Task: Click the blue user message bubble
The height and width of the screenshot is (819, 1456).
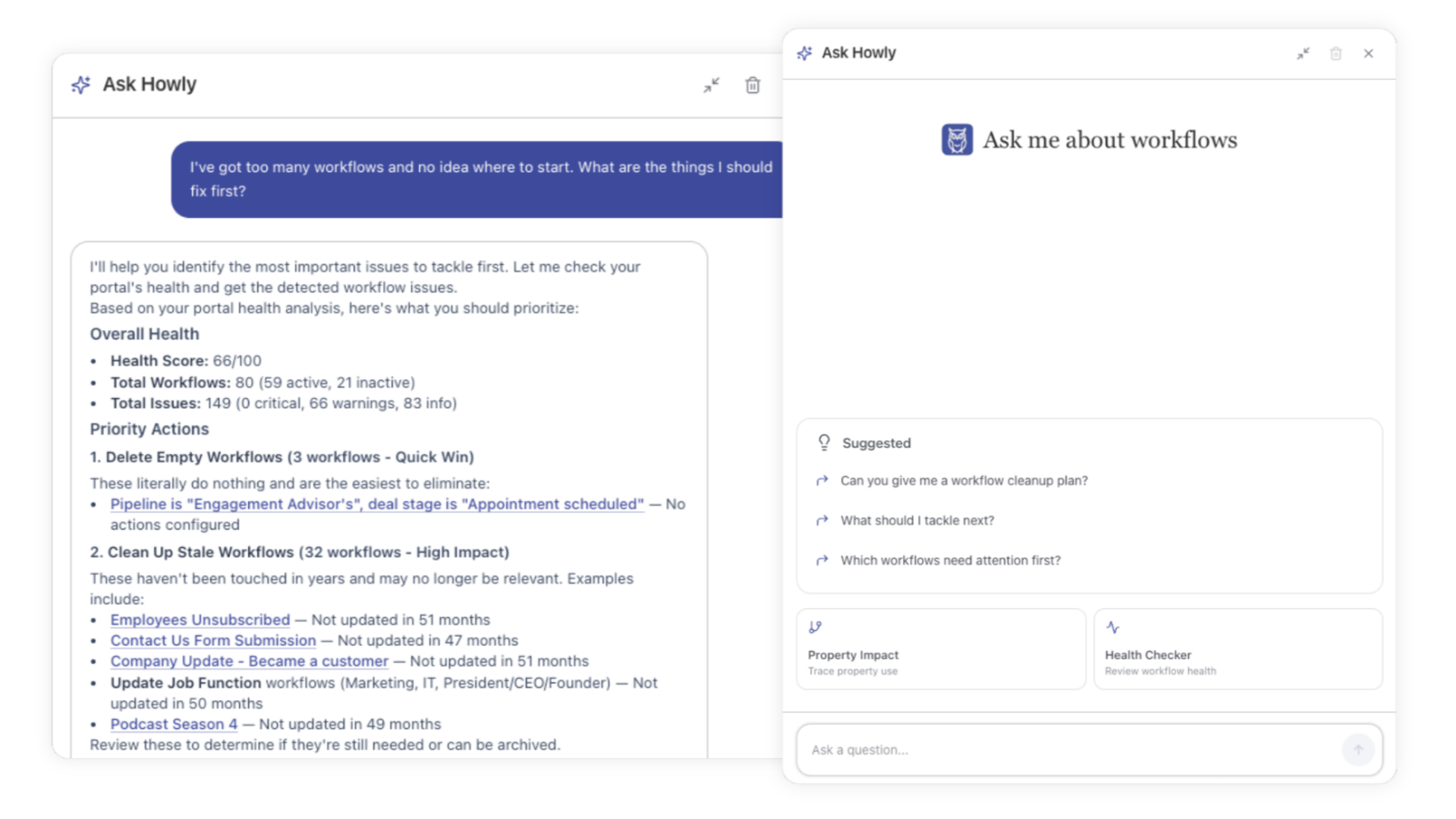Action: (x=476, y=180)
